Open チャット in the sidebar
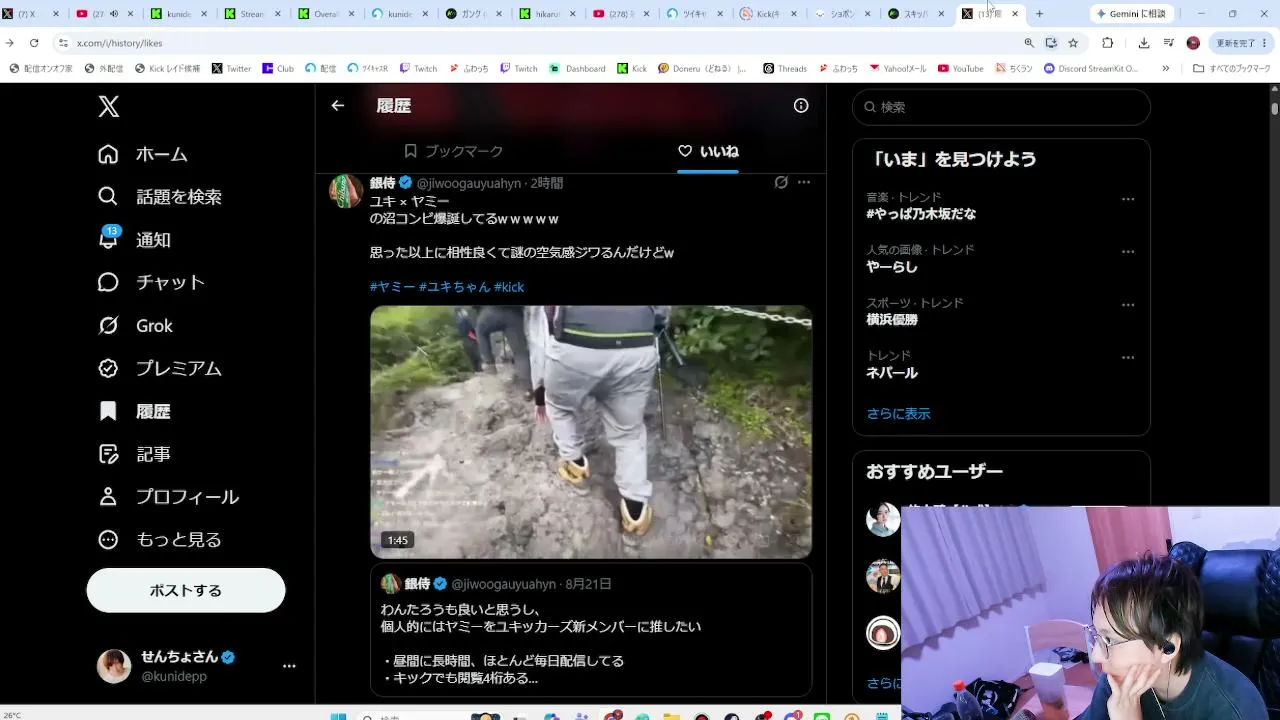The width and height of the screenshot is (1280, 720). 152,282
